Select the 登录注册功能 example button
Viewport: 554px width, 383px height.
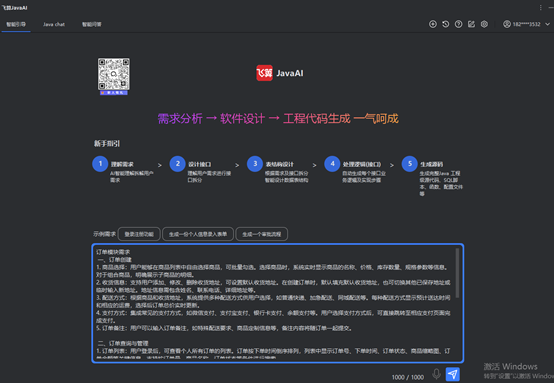[x=139, y=234]
